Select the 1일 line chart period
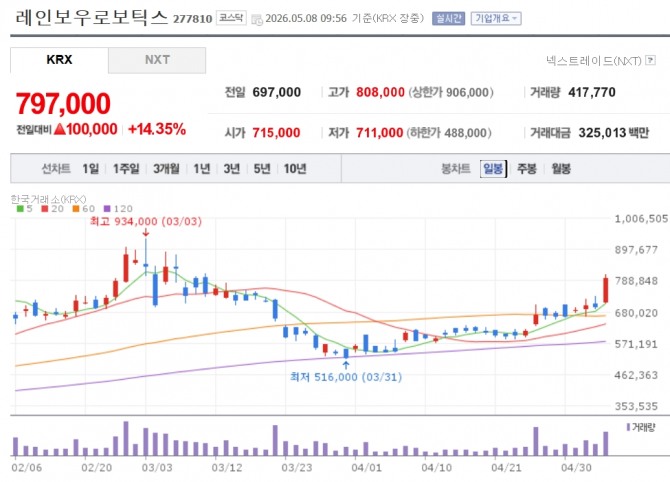Image resolution: width=670 pixels, height=482 pixels. point(91,169)
